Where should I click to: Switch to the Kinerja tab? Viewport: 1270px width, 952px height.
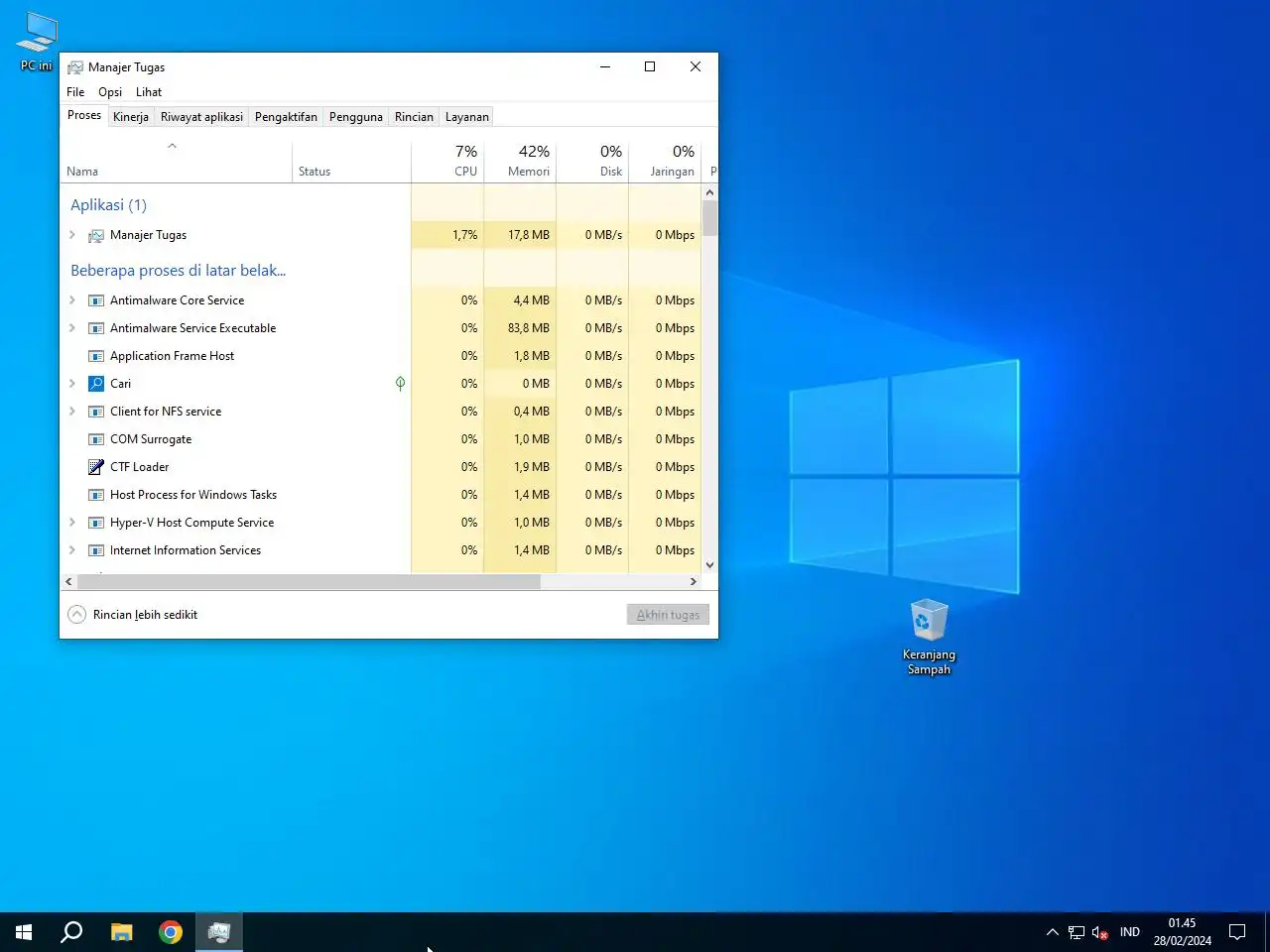click(131, 117)
